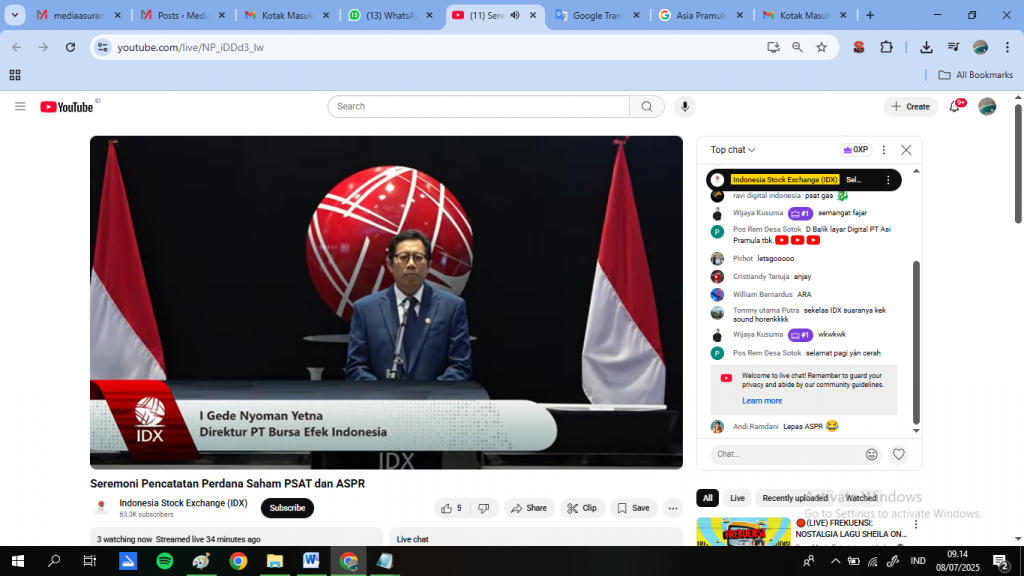
Task: Open the FREKUENSI live video thumbnail
Action: [743, 532]
